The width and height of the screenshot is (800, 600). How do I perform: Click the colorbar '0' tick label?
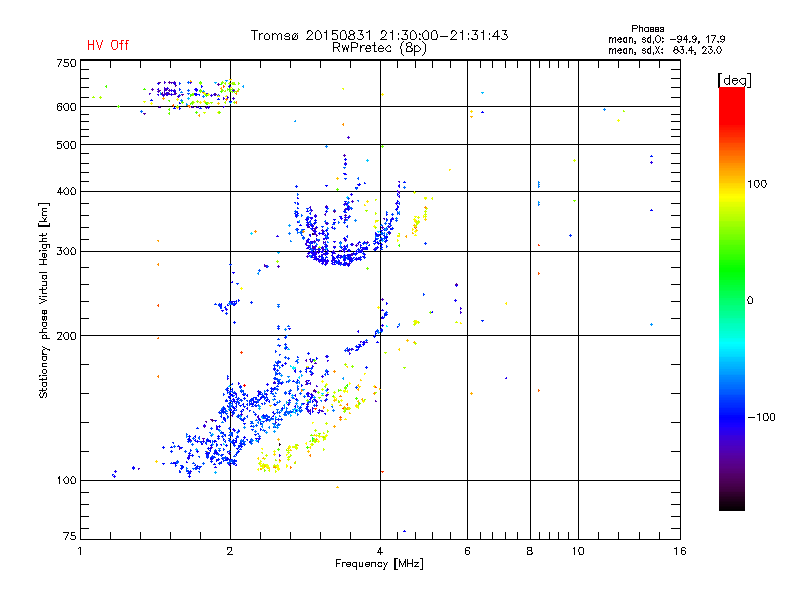click(x=749, y=301)
